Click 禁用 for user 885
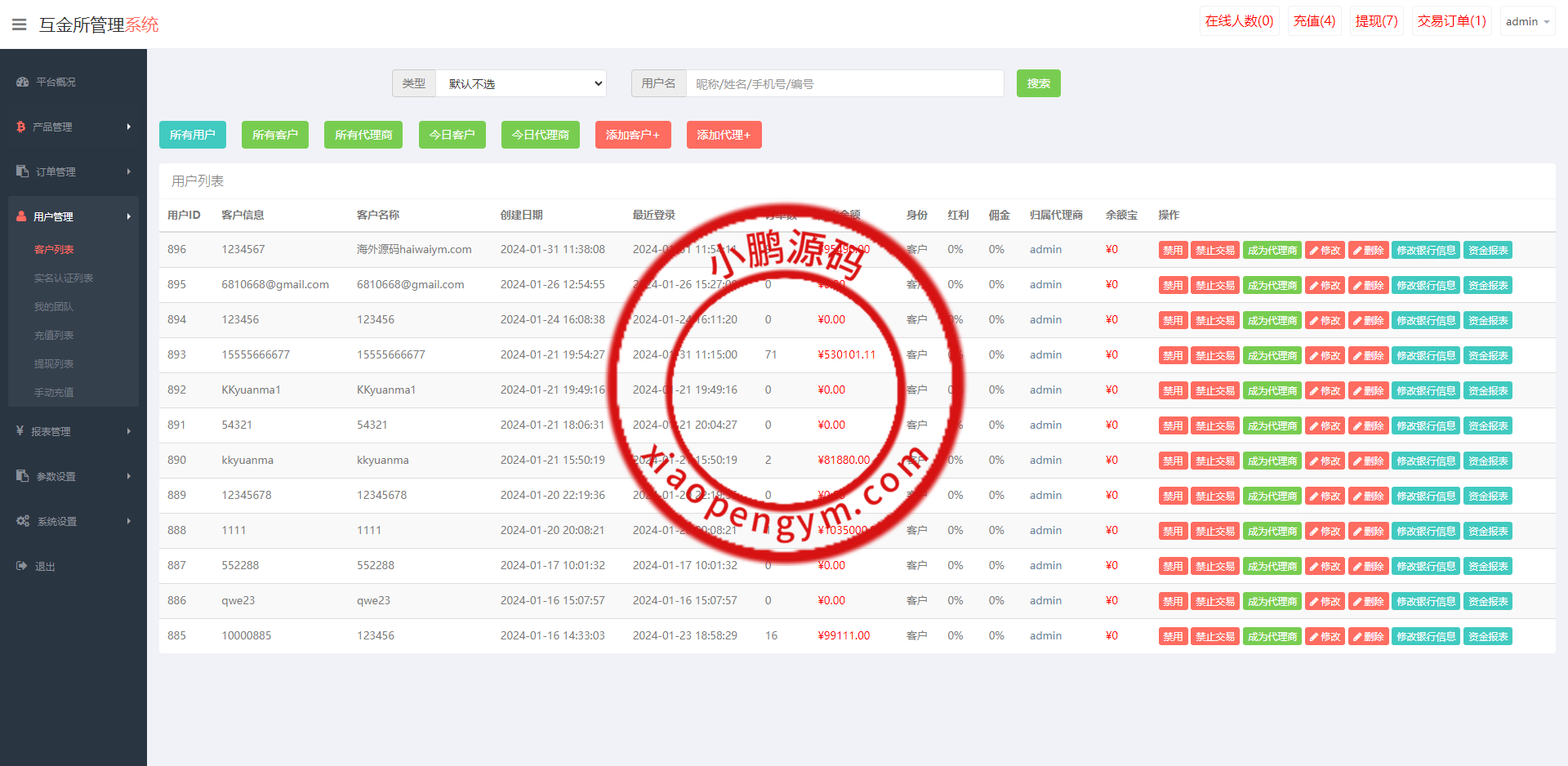This screenshot has width=1568, height=766. [1173, 637]
